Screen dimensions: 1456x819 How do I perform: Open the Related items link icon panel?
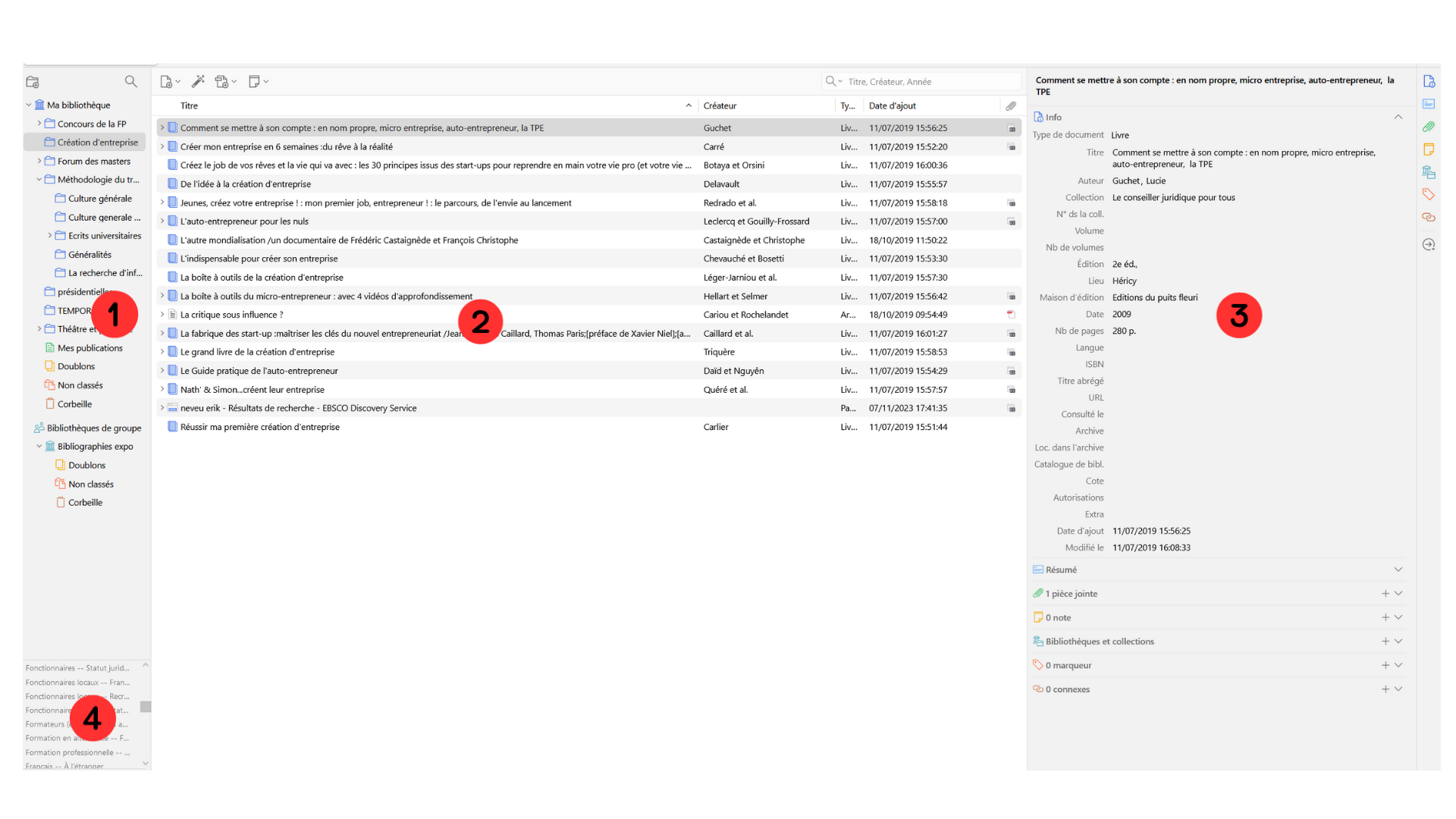pyautogui.click(x=1429, y=218)
